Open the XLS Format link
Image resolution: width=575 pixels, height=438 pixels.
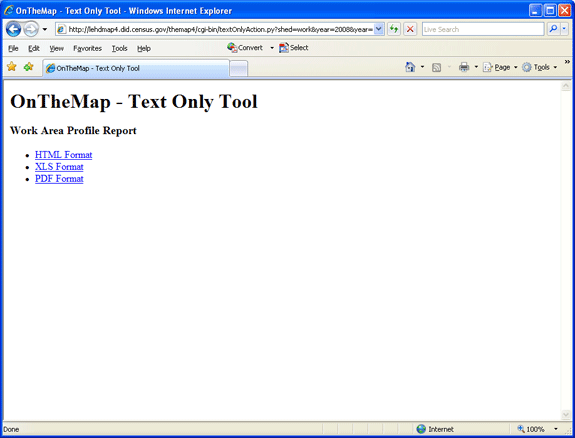pos(59,167)
